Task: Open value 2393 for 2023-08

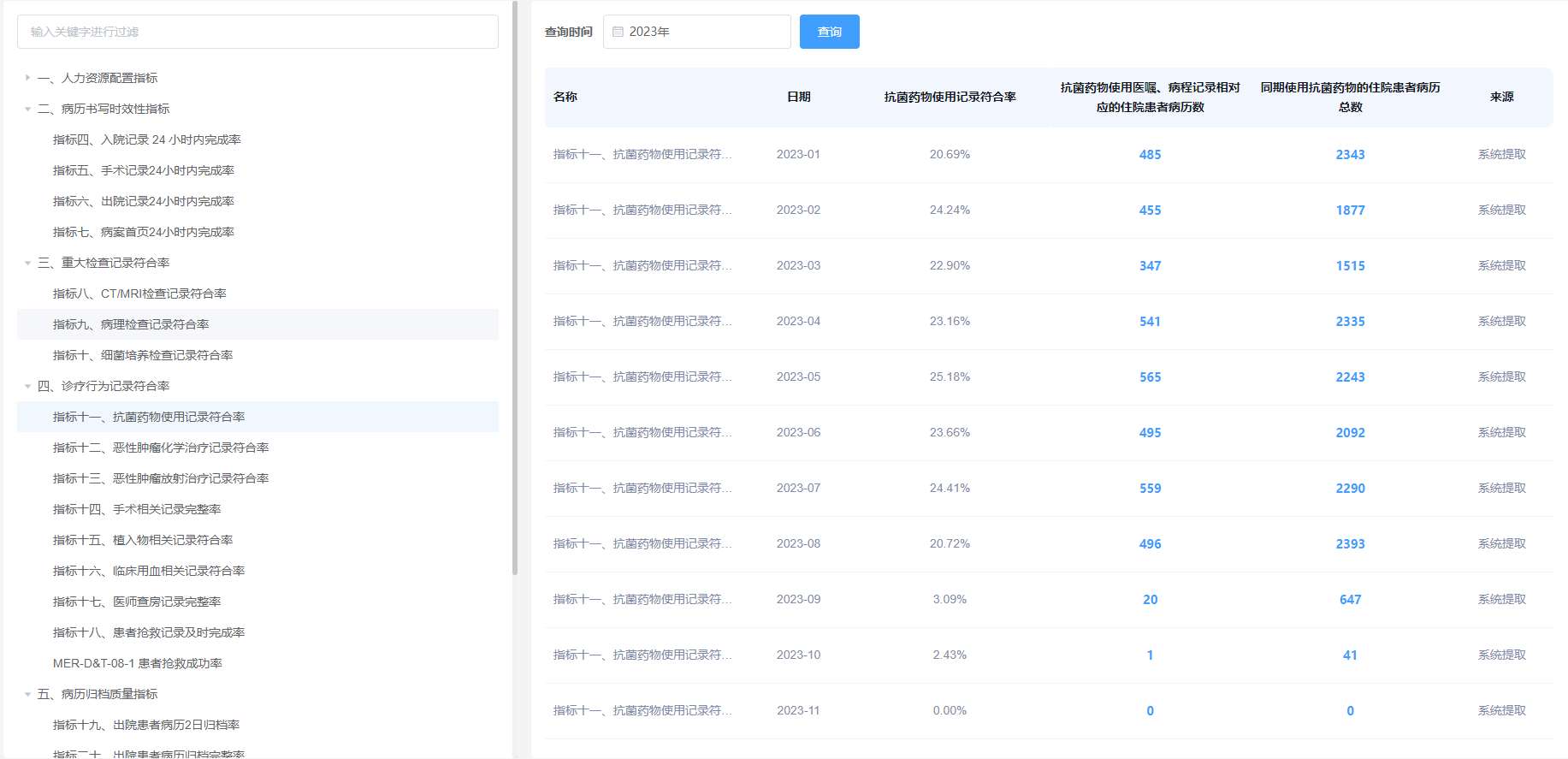Action: tap(1350, 544)
